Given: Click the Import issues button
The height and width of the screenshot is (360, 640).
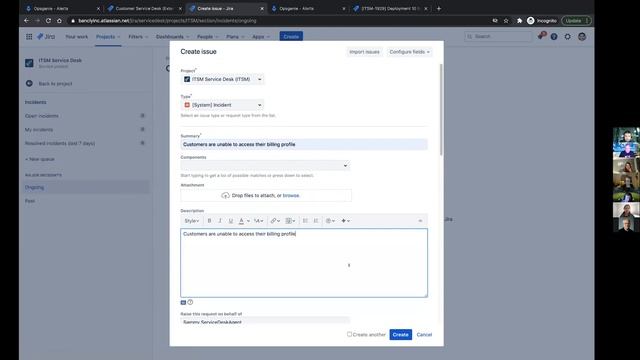Looking at the screenshot, I should coord(364,52).
